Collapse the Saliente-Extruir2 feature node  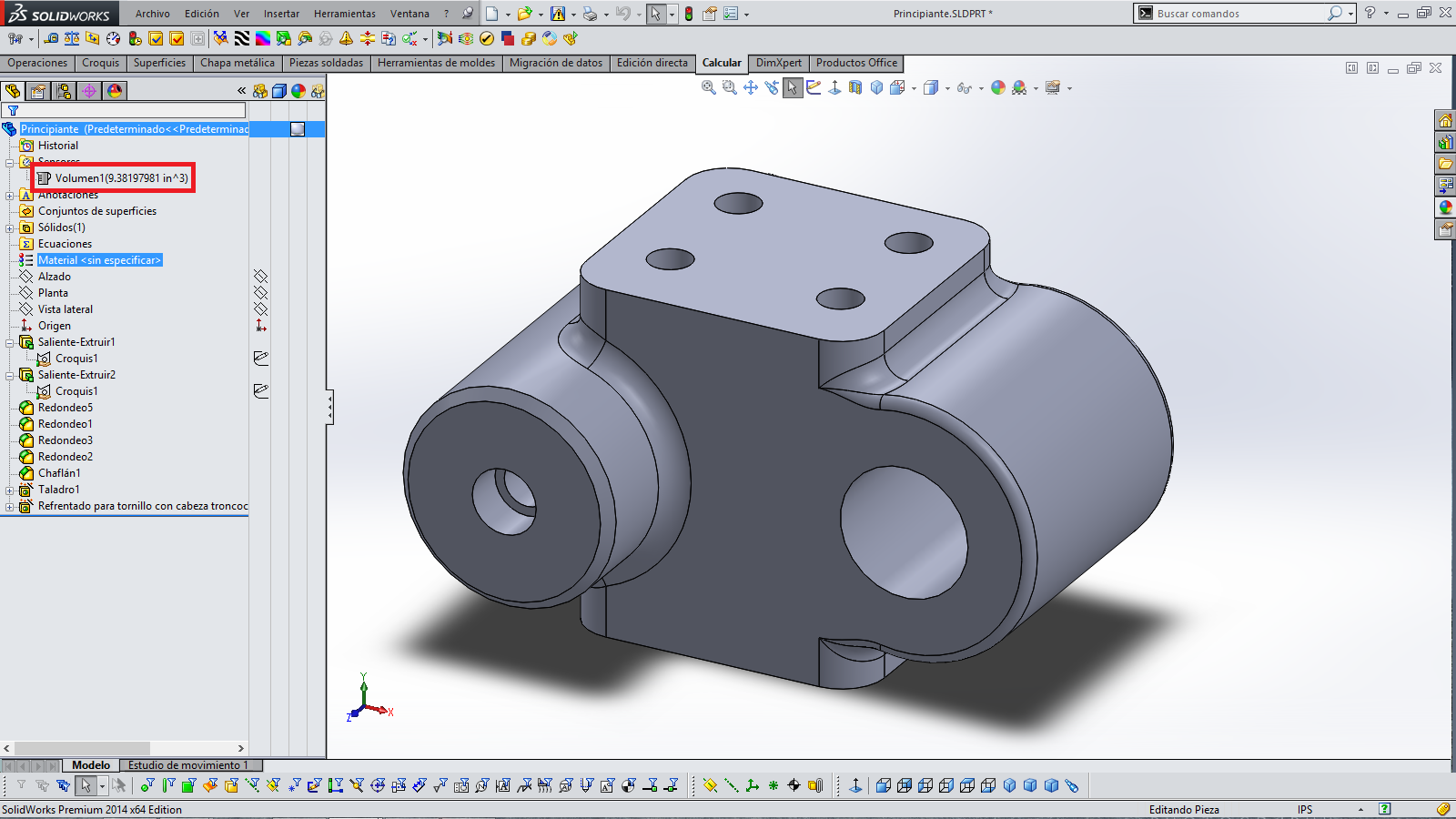[10, 376]
